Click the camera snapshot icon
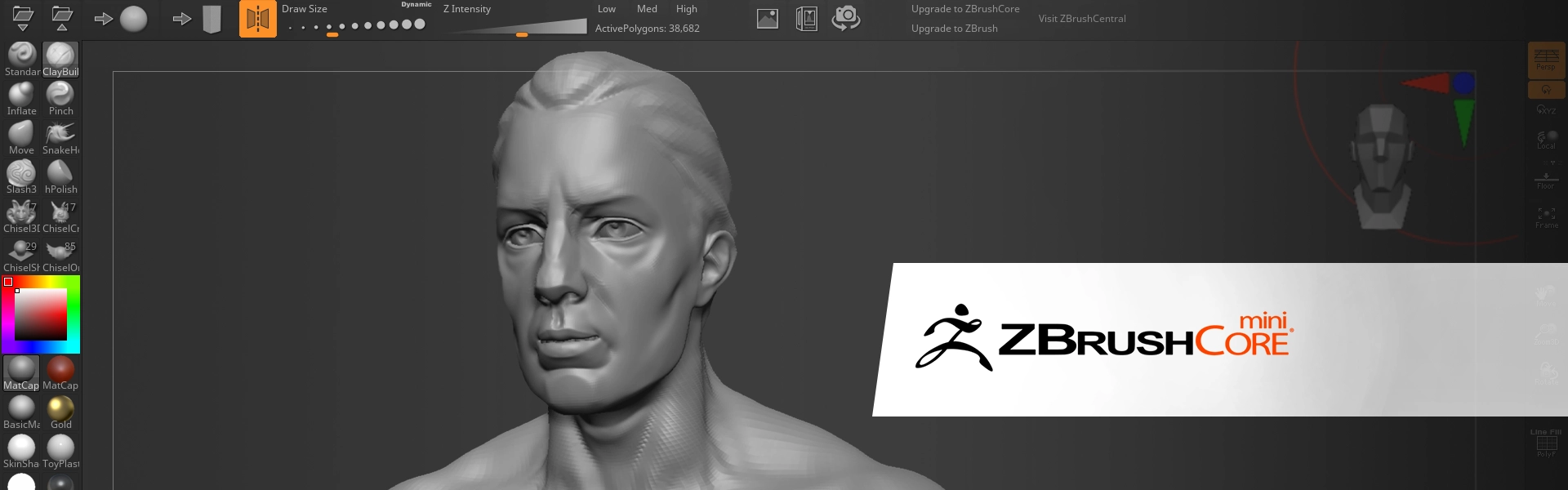The width and height of the screenshot is (1568, 490). click(846, 18)
